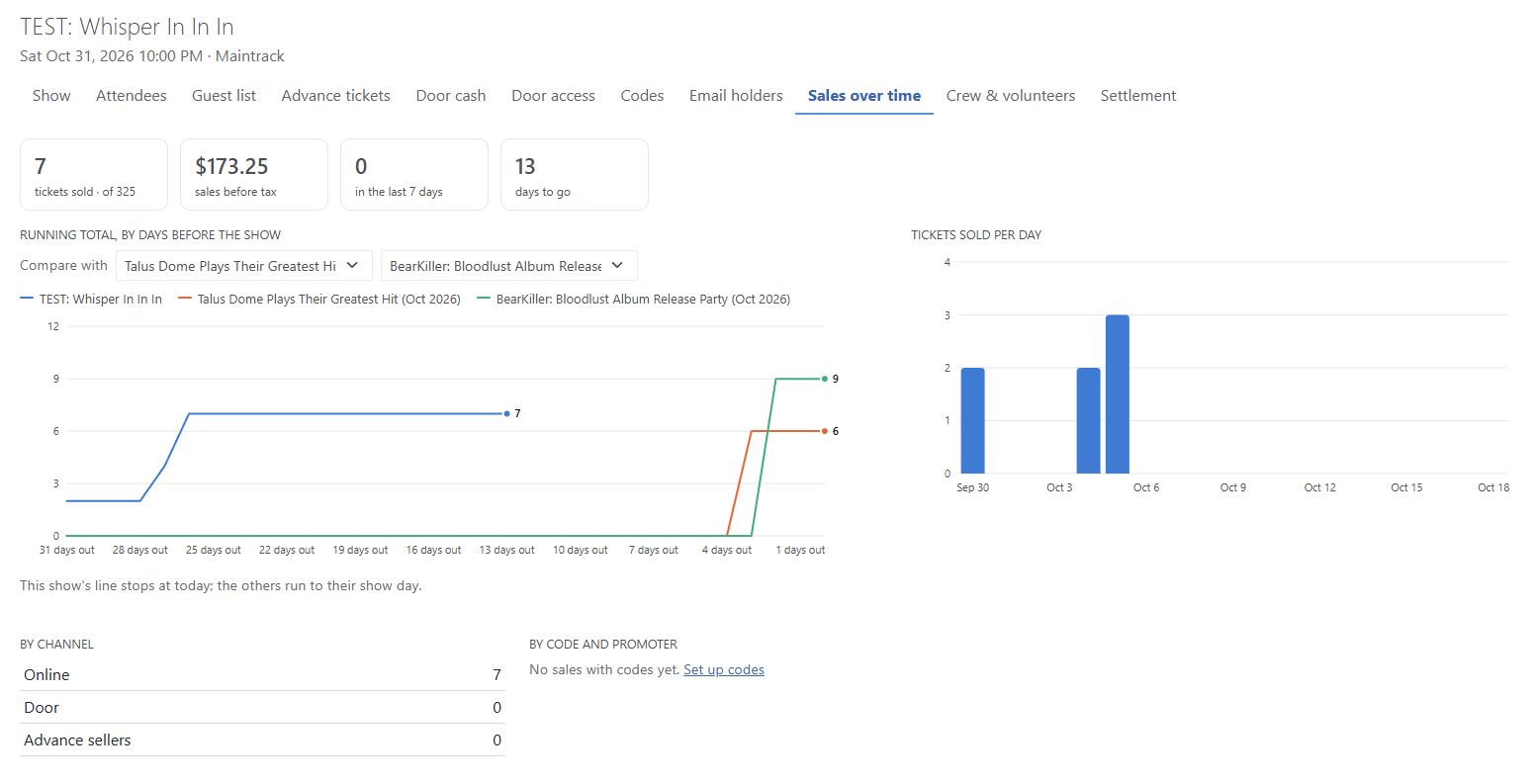Image resolution: width=1534 pixels, height=784 pixels.
Task: Click the TEST: Whisper In In In legend entry
Action: click(91, 300)
